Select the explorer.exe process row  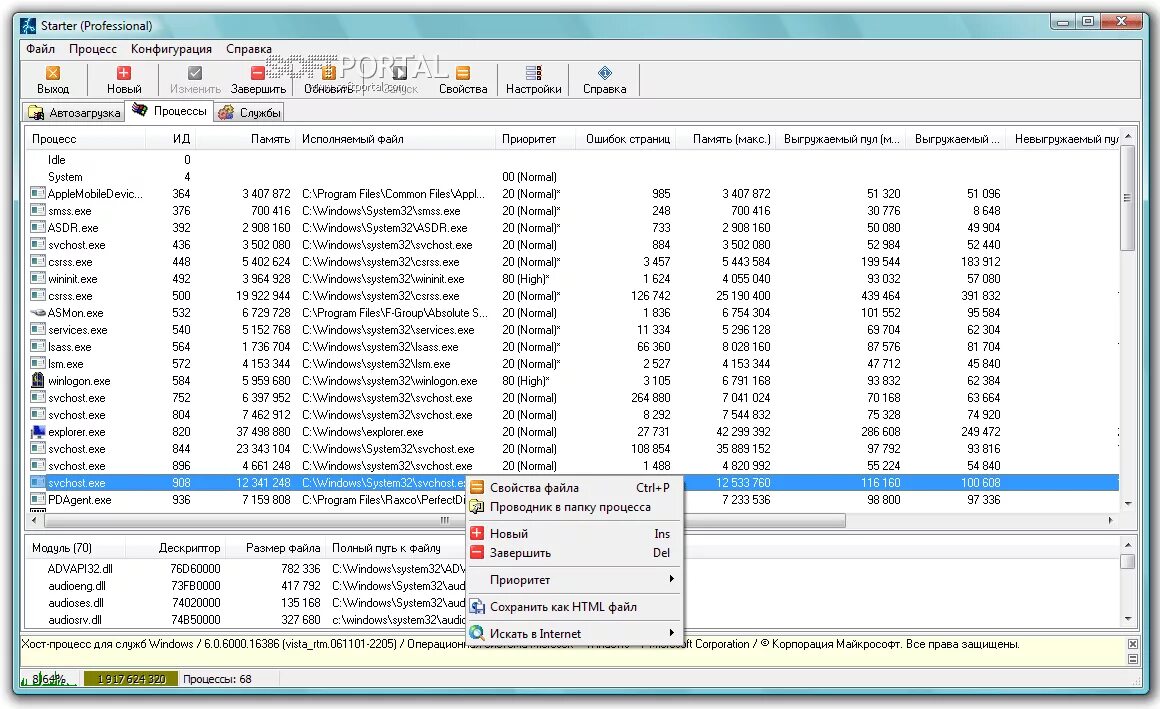coord(573,432)
